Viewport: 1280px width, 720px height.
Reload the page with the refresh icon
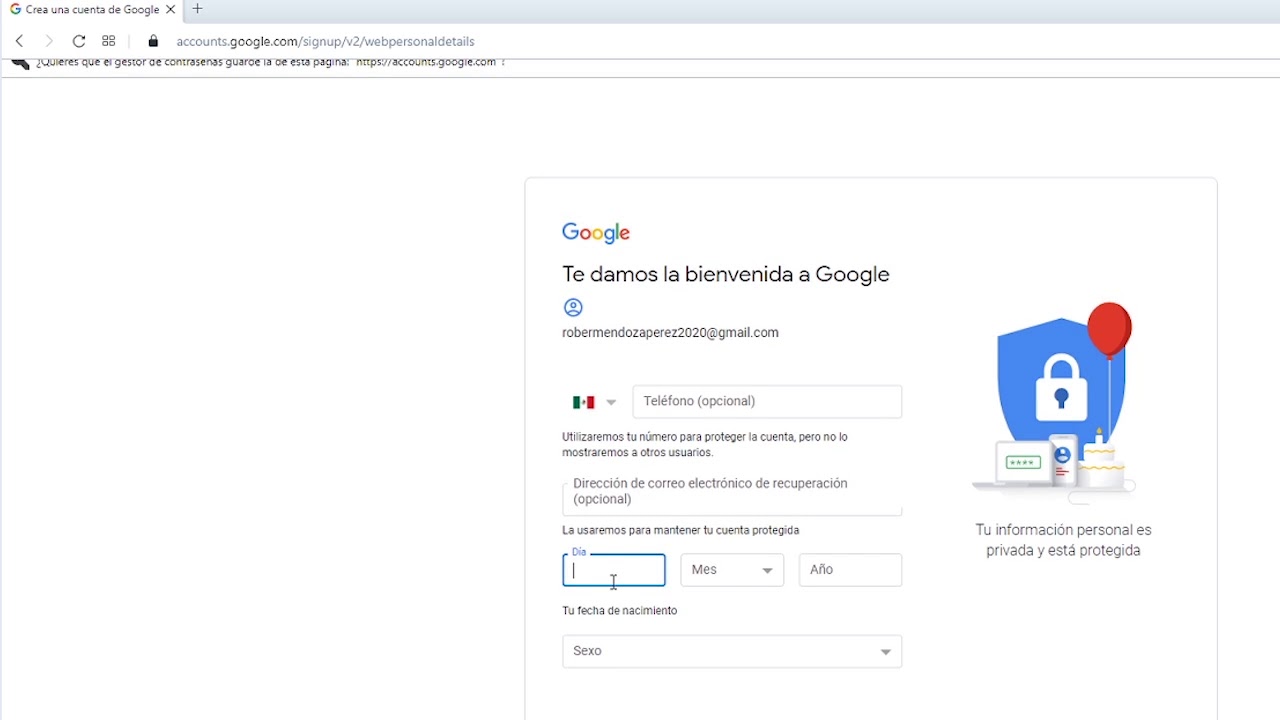tap(79, 41)
